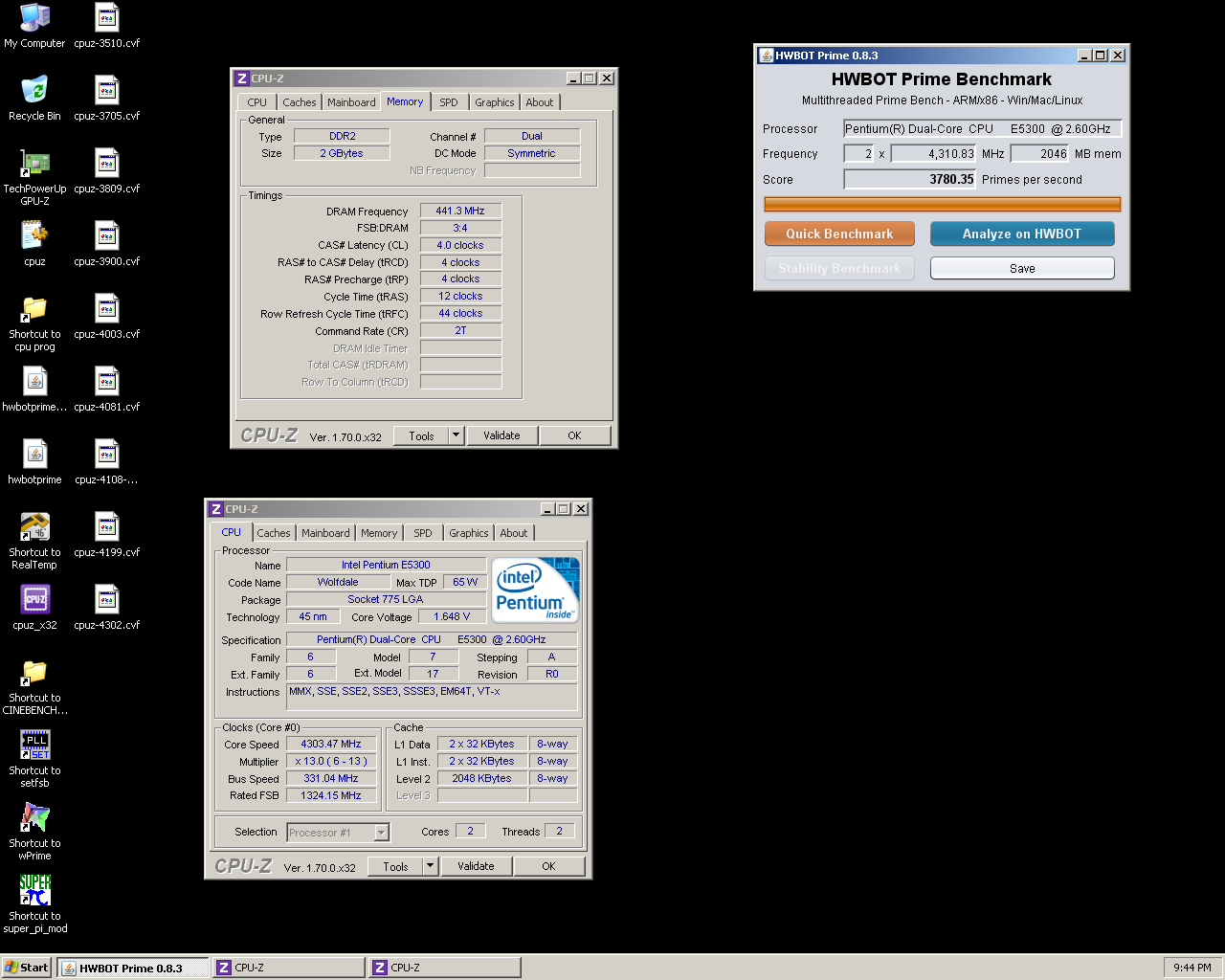The image size is (1225, 980).
Task: Open the Start menu
Action: 26,968
